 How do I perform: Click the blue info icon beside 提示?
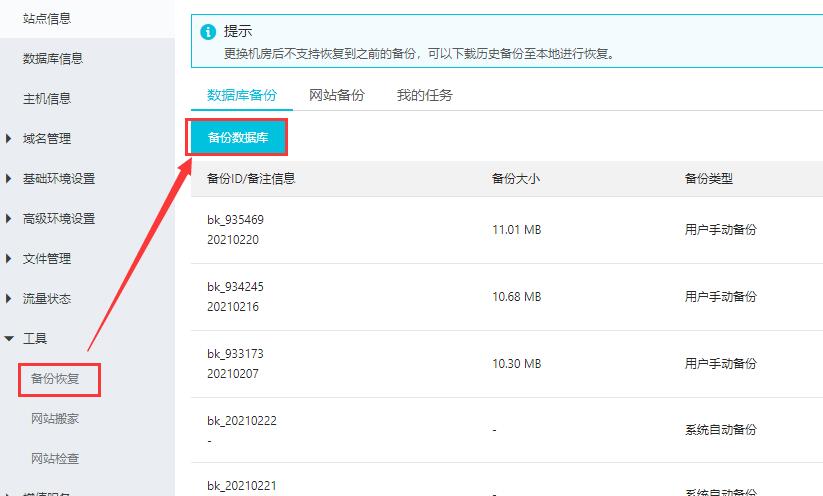(x=208, y=32)
